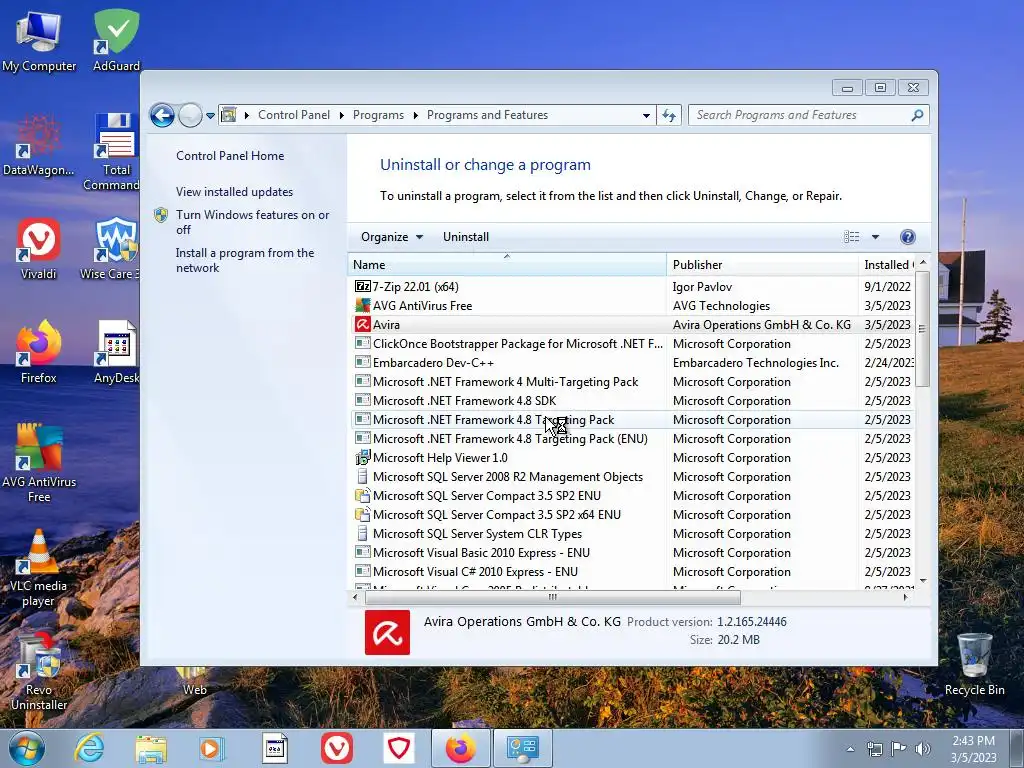Viewport: 1024px width, 768px height.
Task: Sort list by Name column header
Action: pos(507,264)
